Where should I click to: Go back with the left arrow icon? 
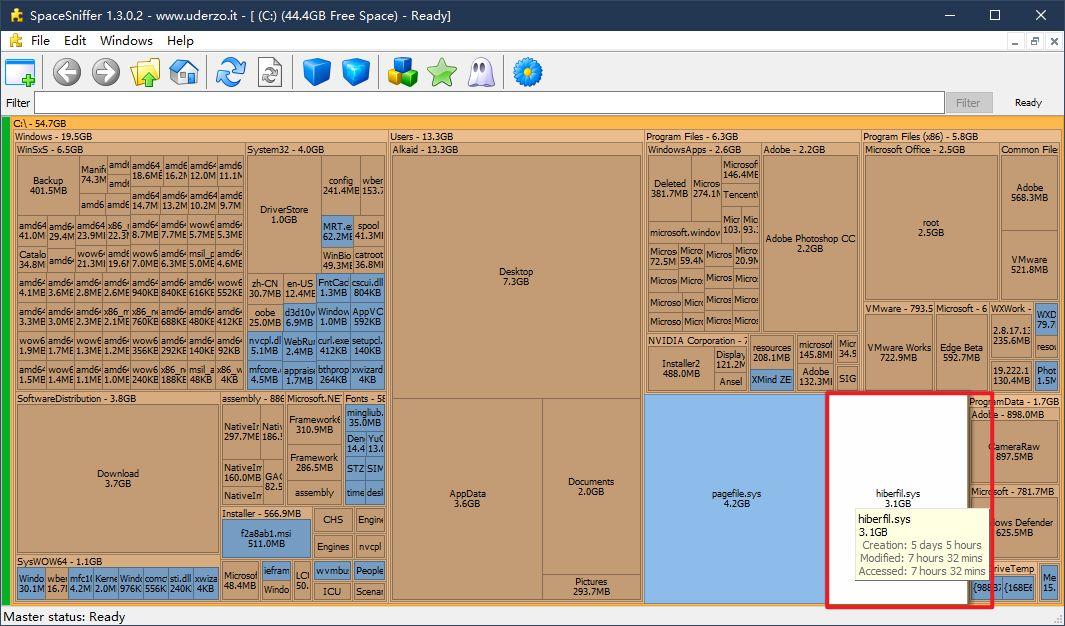(67, 72)
